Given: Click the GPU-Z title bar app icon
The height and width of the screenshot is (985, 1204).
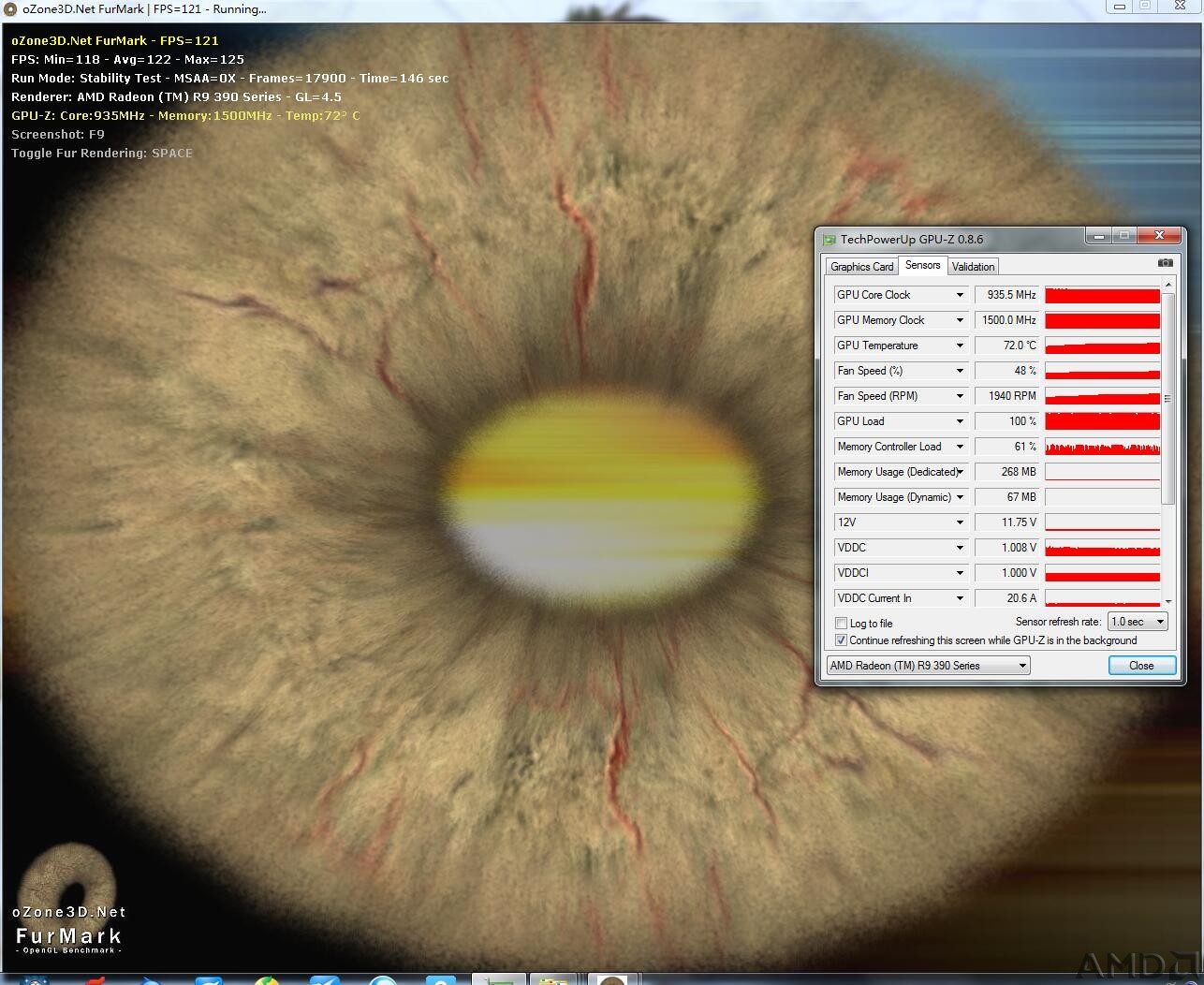Looking at the screenshot, I should [x=830, y=240].
